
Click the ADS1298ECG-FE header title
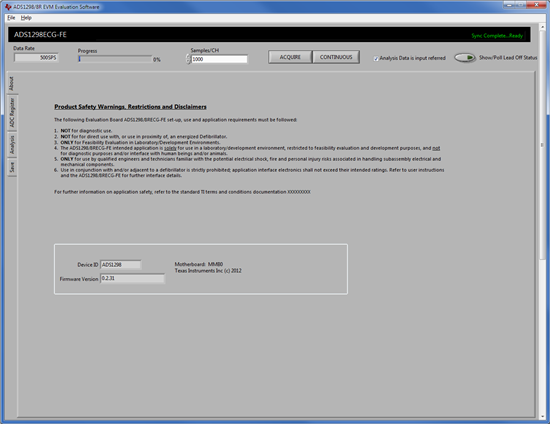tap(40, 34)
